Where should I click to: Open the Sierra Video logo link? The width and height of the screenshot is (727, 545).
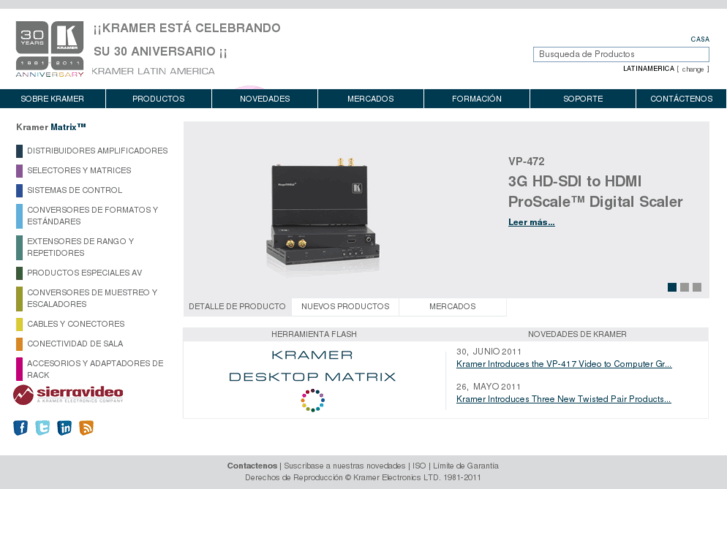click(x=68, y=395)
